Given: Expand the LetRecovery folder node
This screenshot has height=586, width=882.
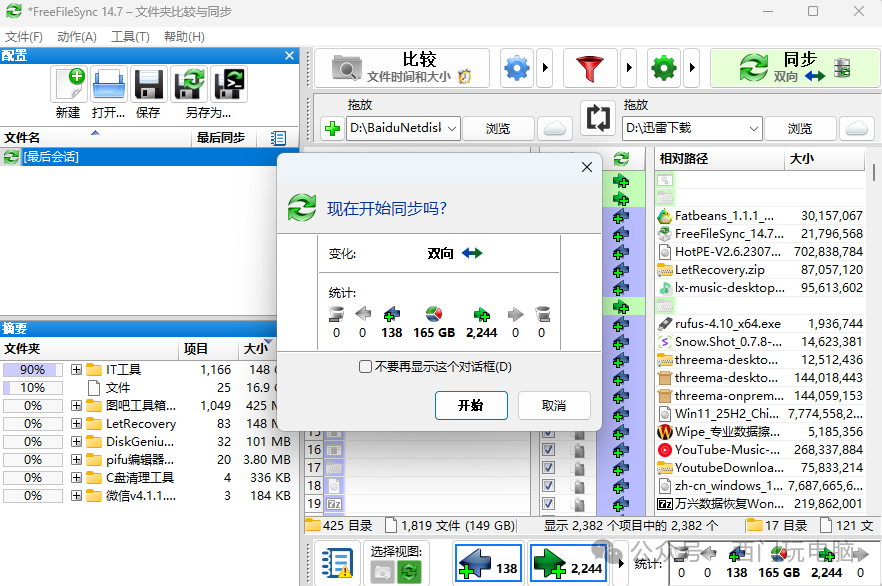Looking at the screenshot, I should (x=76, y=423).
